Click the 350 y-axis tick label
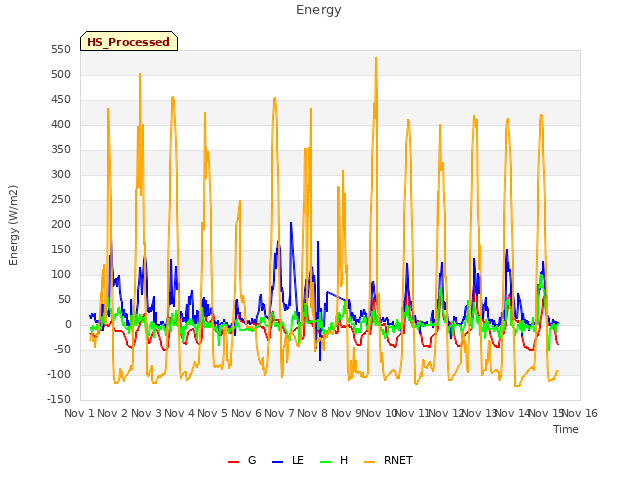Viewport: 640px width, 480px height. point(61,150)
